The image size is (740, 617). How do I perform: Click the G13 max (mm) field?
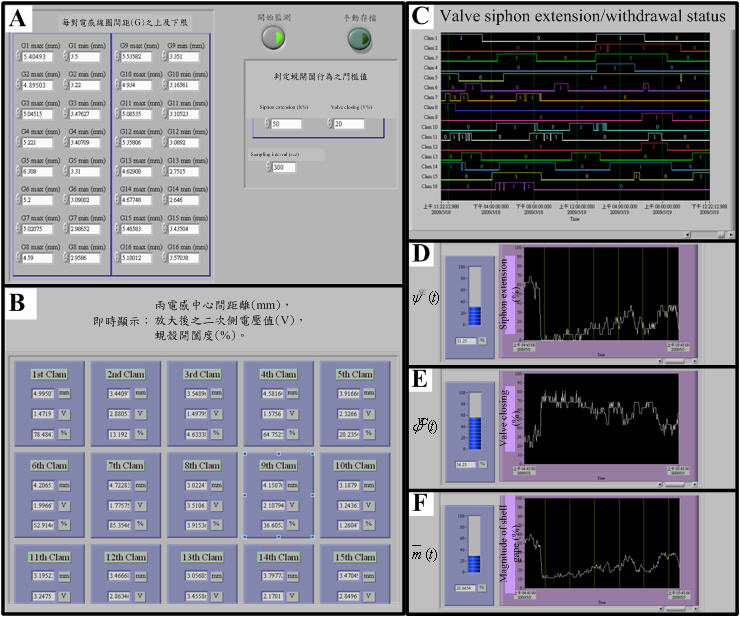click(x=136, y=171)
